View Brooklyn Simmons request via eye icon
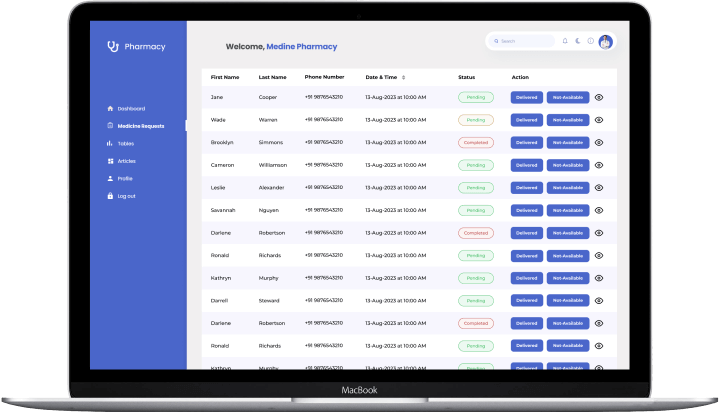The image size is (720, 412). click(x=599, y=142)
